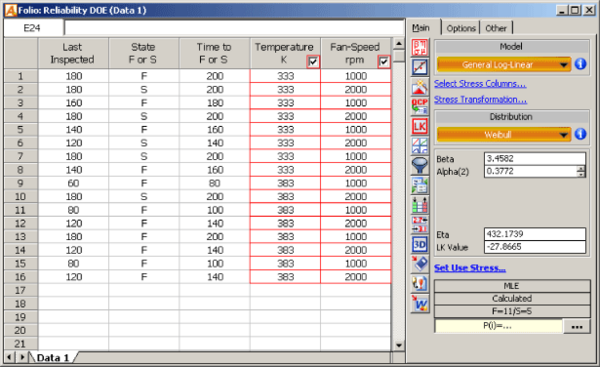Image resolution: width=600 pixels, height=367 pixels.
Task: Click the blue info icon beside Model
Action: click(x=580, y=64)
